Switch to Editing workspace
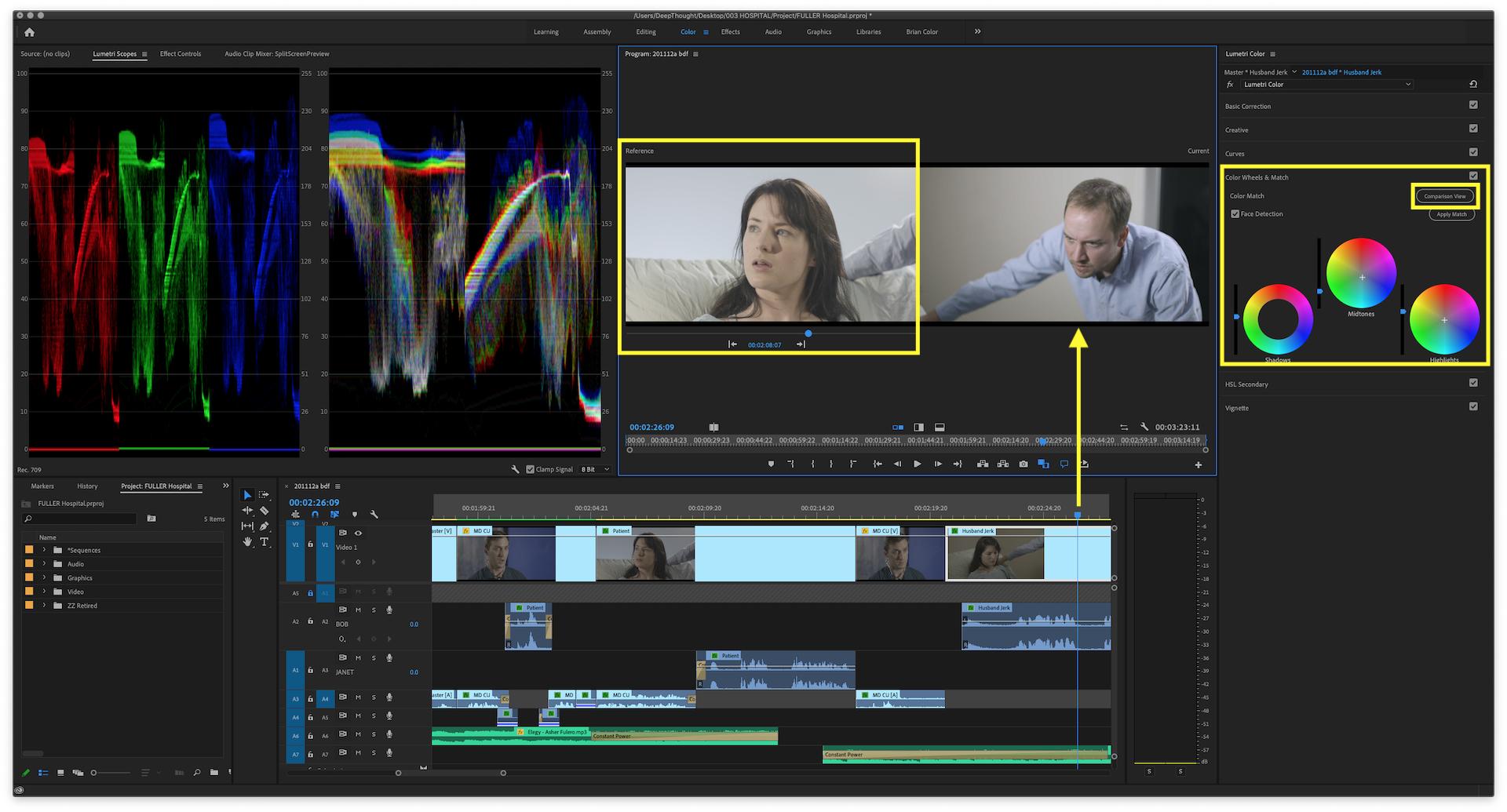Image resolution: width=1507 pixels, height=812 pixels. click(646, 32)
